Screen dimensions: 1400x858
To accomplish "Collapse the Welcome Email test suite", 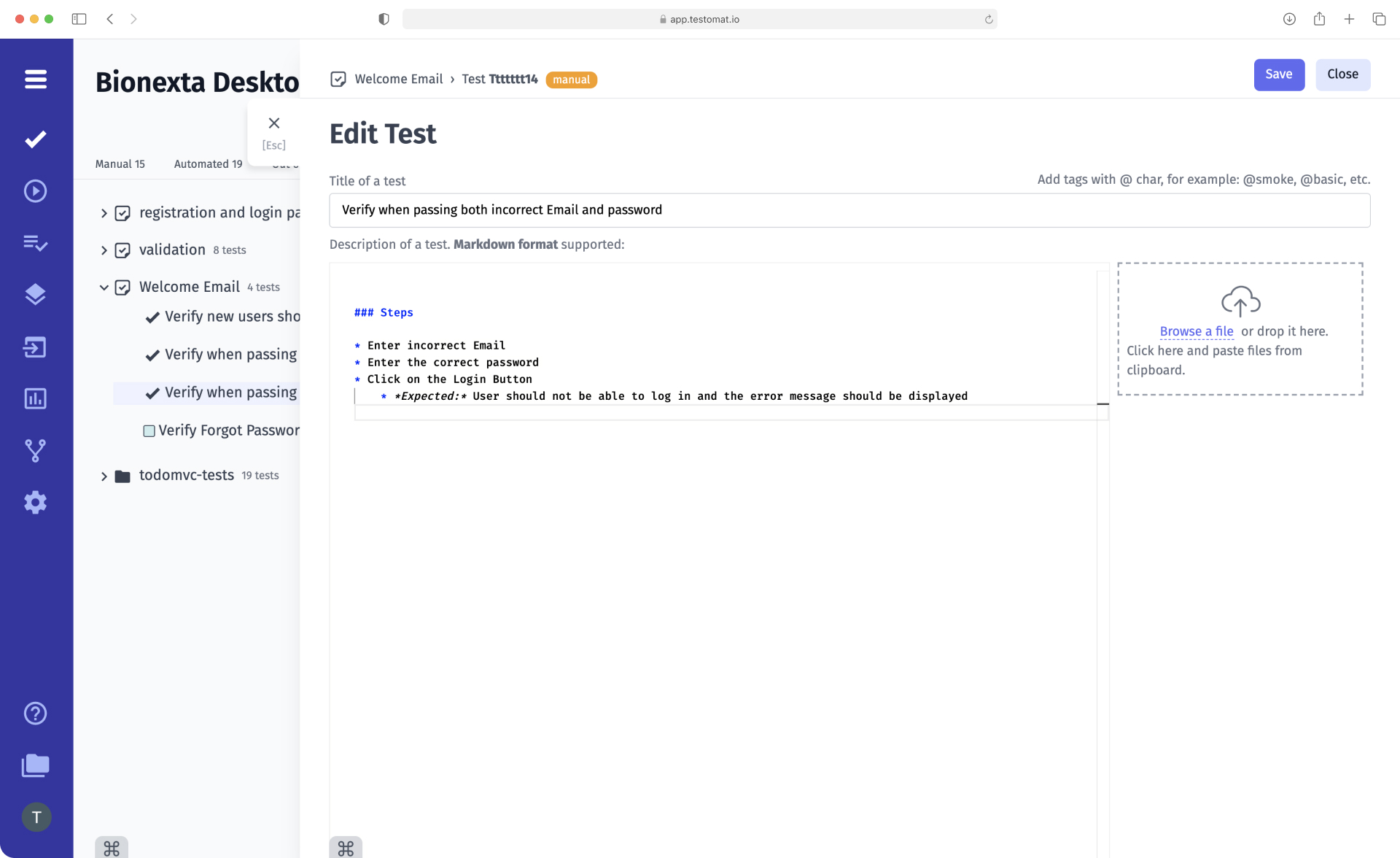I will tap(103, 288).
